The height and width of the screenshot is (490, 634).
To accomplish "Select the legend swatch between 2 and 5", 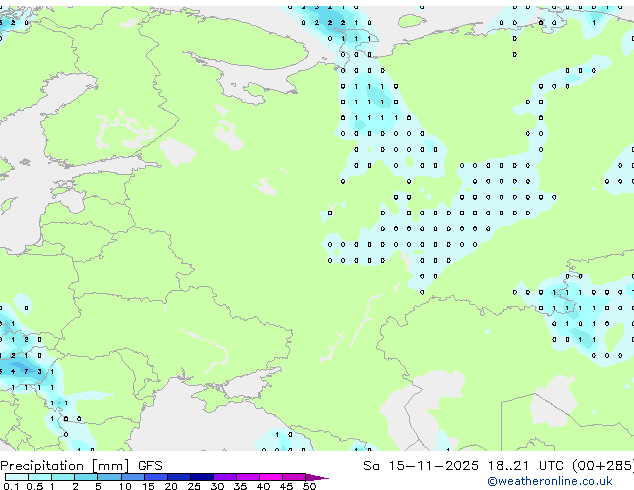I will pos(86,477).
